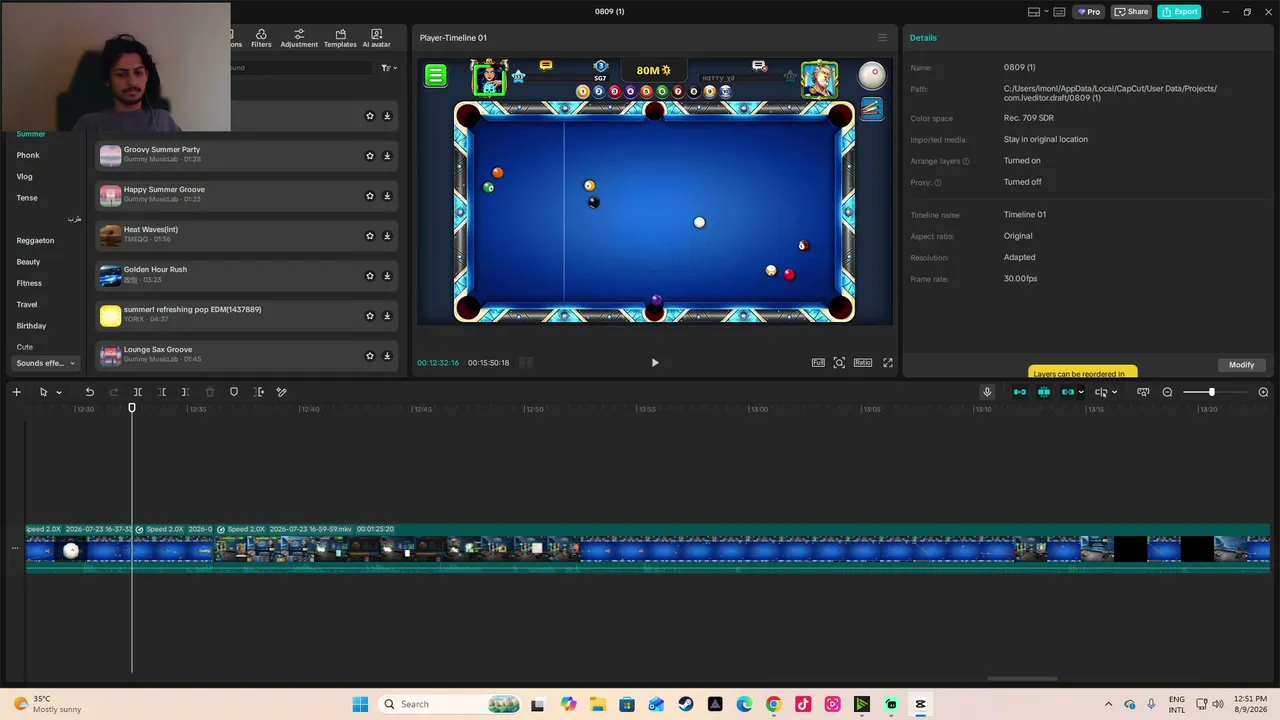Open the audio filter dropdown

[x=389, y=68]
